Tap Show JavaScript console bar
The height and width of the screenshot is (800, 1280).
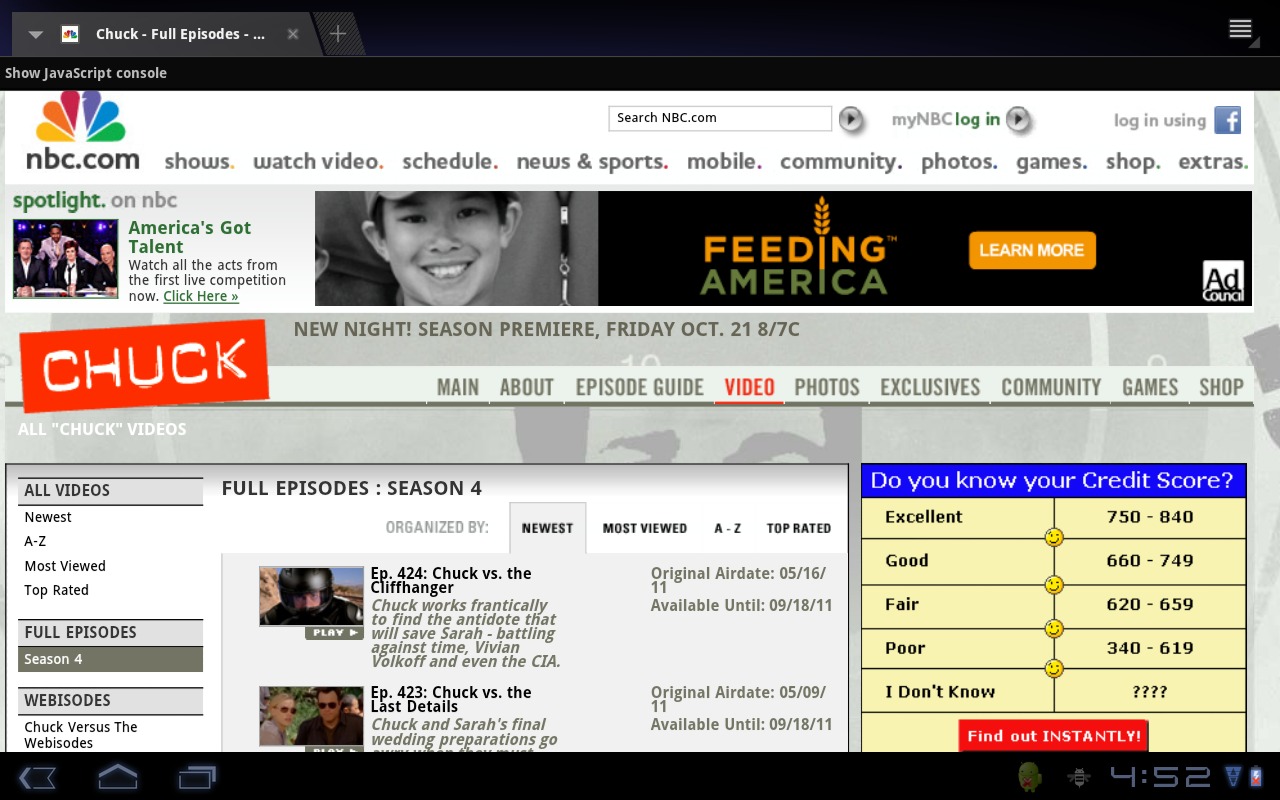pos(640,73)
